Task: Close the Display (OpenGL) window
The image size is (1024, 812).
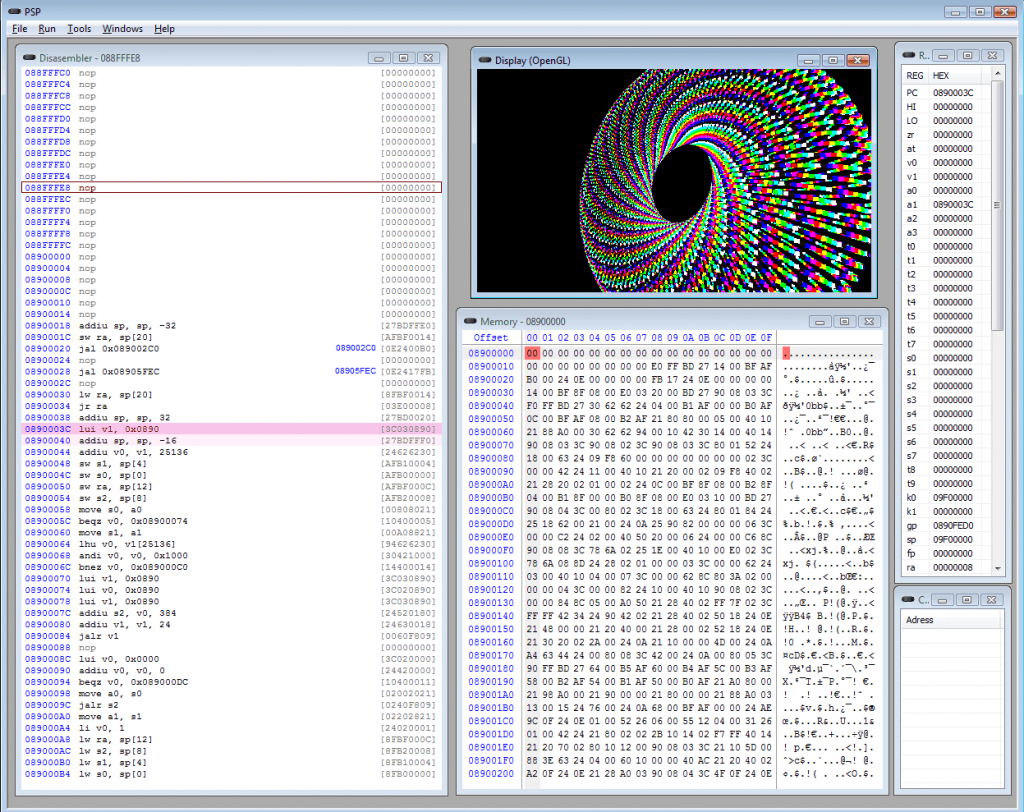Action: [858, 61]
